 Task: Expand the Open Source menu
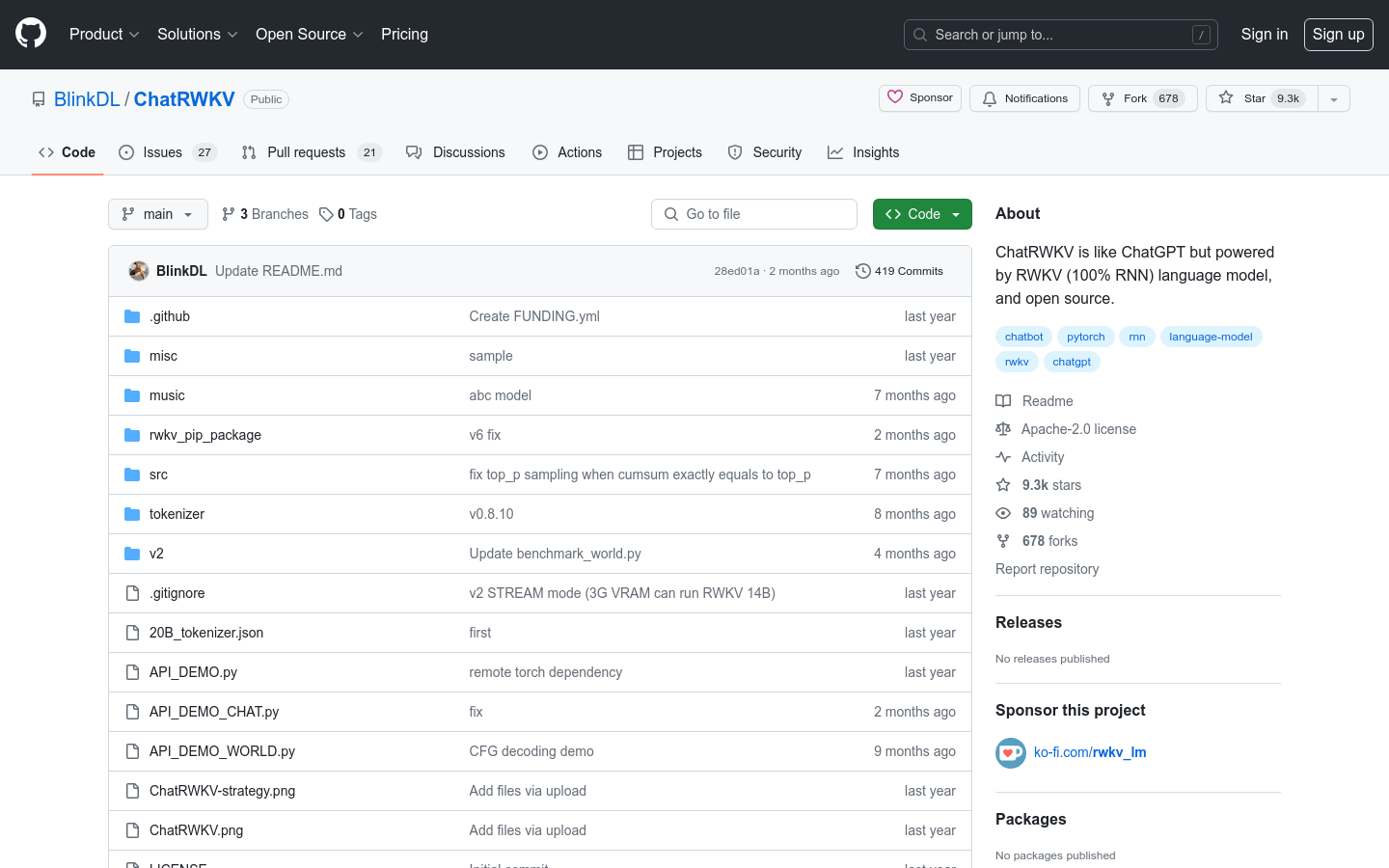tap(309, 35)
